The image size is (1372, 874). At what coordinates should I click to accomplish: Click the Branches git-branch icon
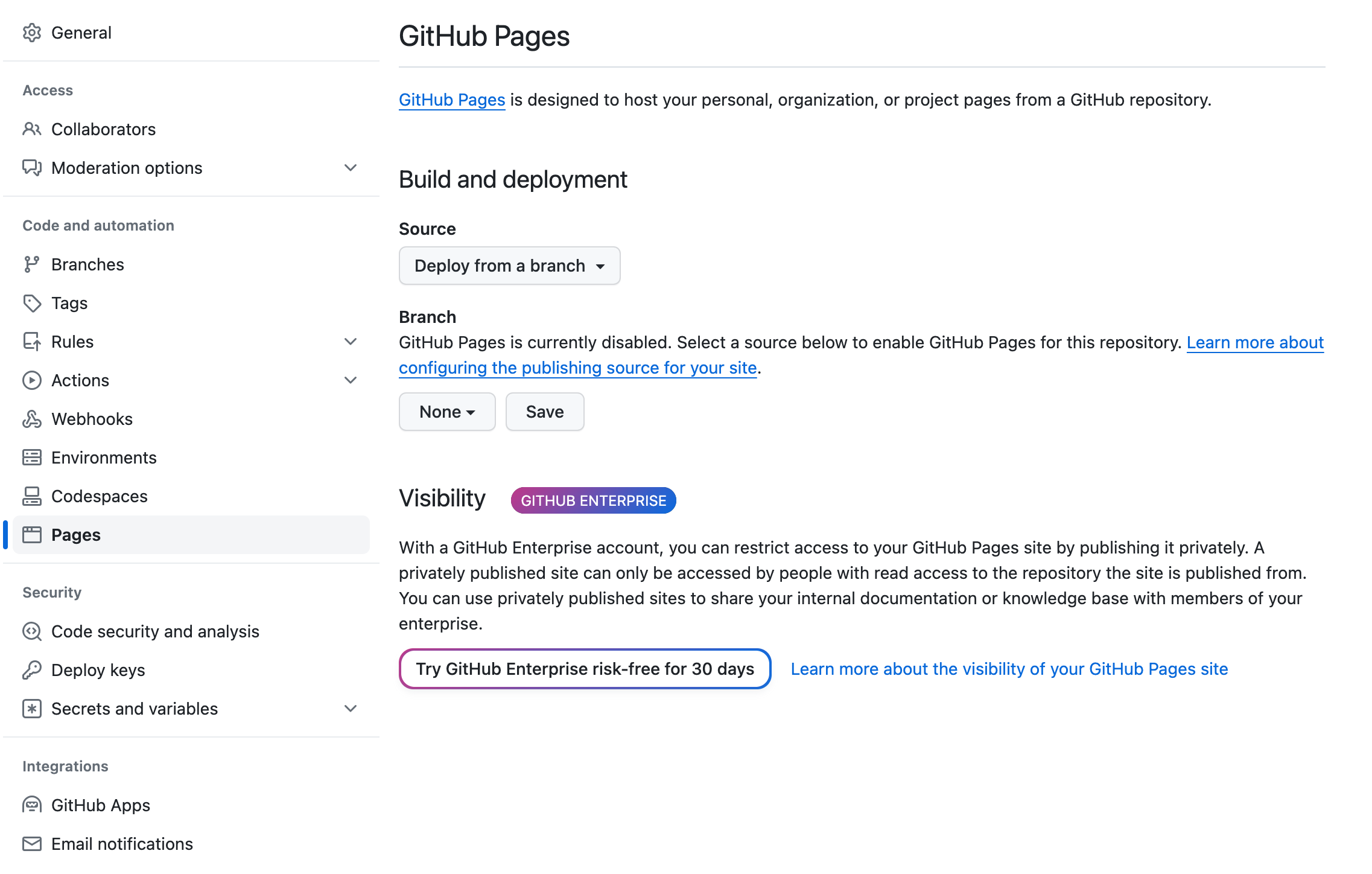tap(32, 264)
